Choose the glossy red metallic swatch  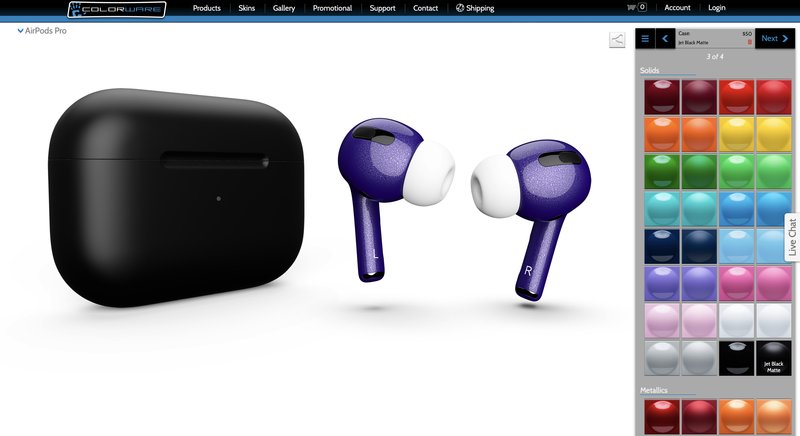click(x=662, y=417)
